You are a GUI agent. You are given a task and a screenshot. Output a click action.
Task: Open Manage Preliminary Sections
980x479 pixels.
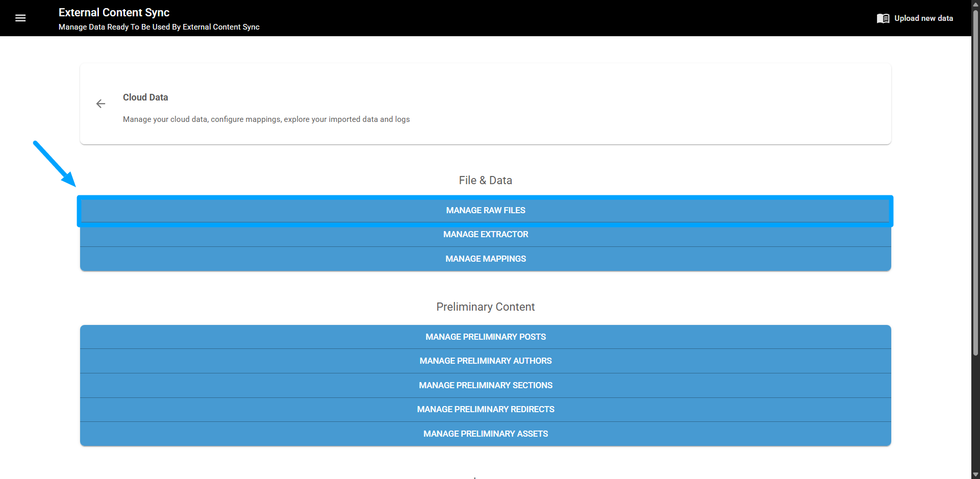[486, 385]
